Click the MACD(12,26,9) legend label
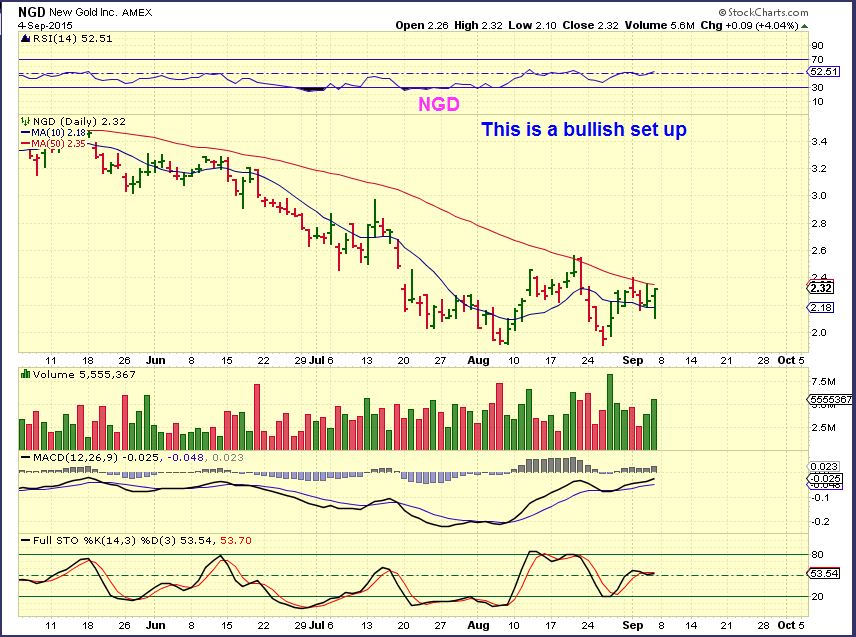 pos(75,457)
